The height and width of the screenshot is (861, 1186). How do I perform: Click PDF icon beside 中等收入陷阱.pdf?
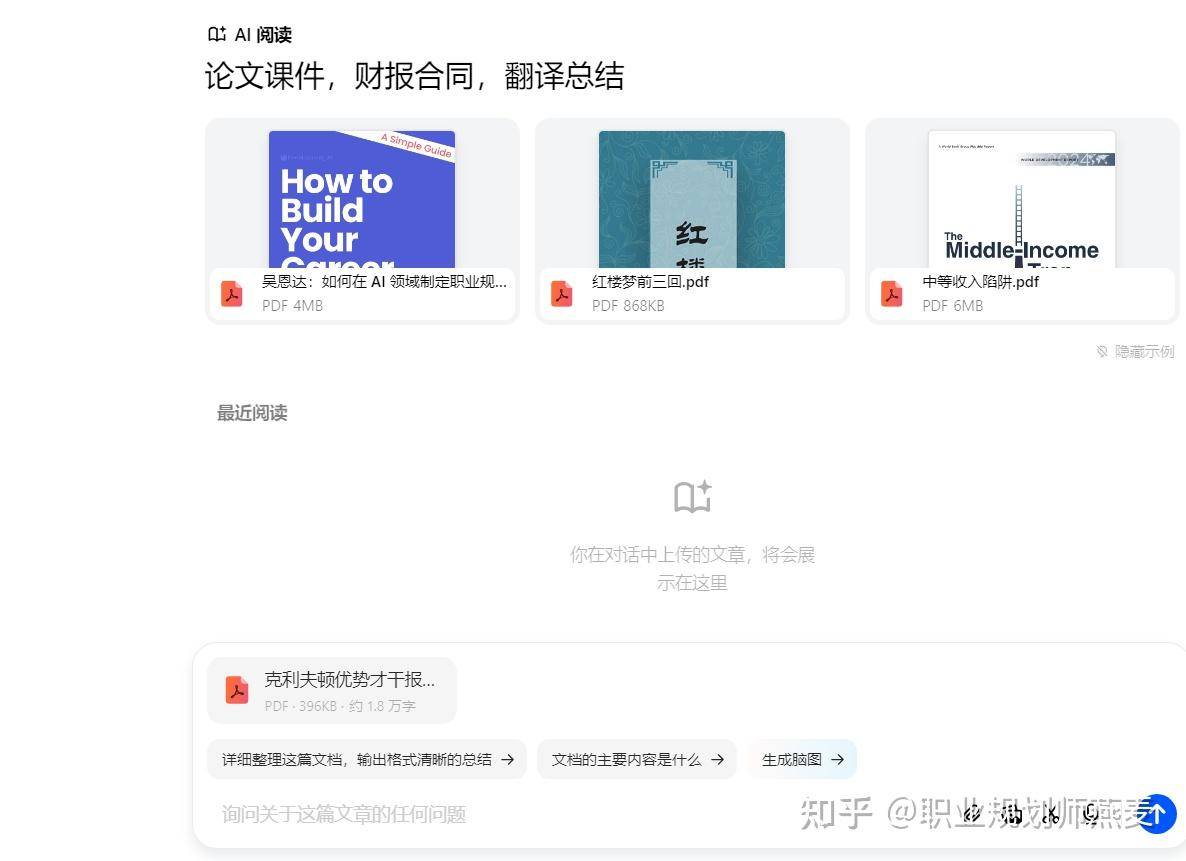tap(892, 294)
